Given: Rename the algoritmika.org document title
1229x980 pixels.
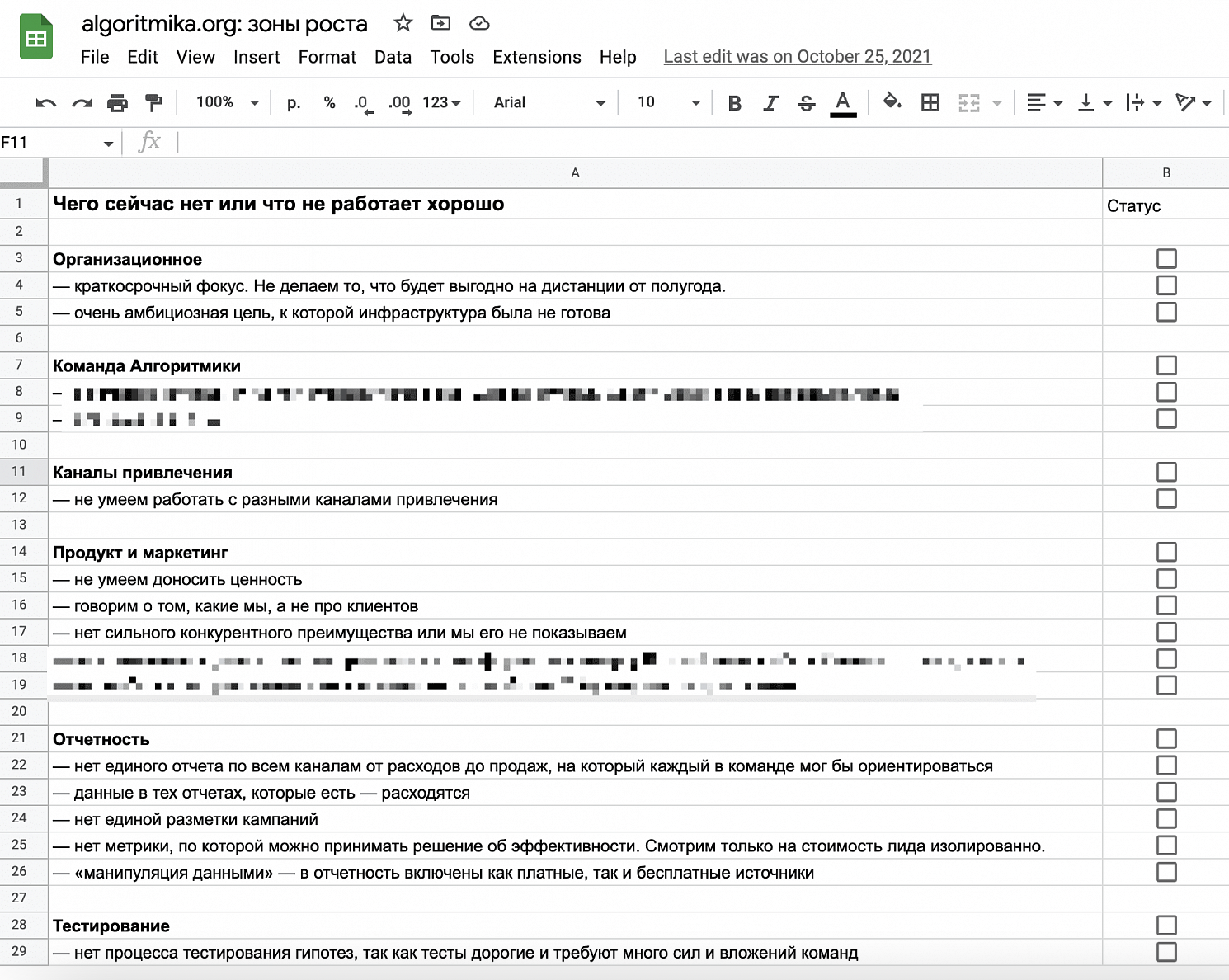Looking at the screenshot, I should (x=224, y=24).
